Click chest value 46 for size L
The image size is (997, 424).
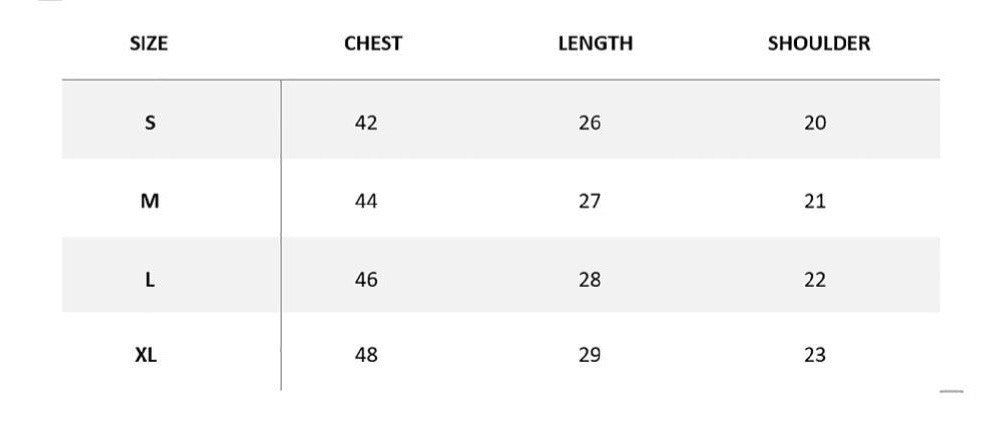coord(366,280)
